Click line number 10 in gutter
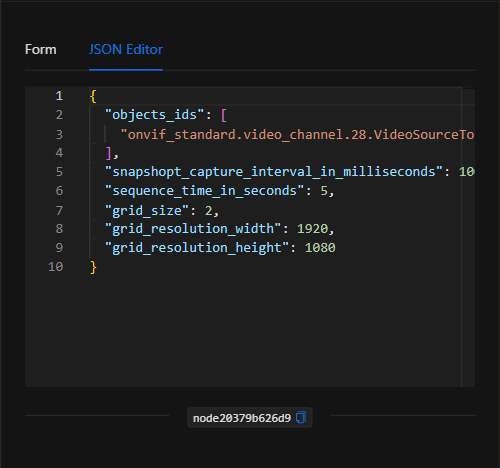 pos(55,267)
